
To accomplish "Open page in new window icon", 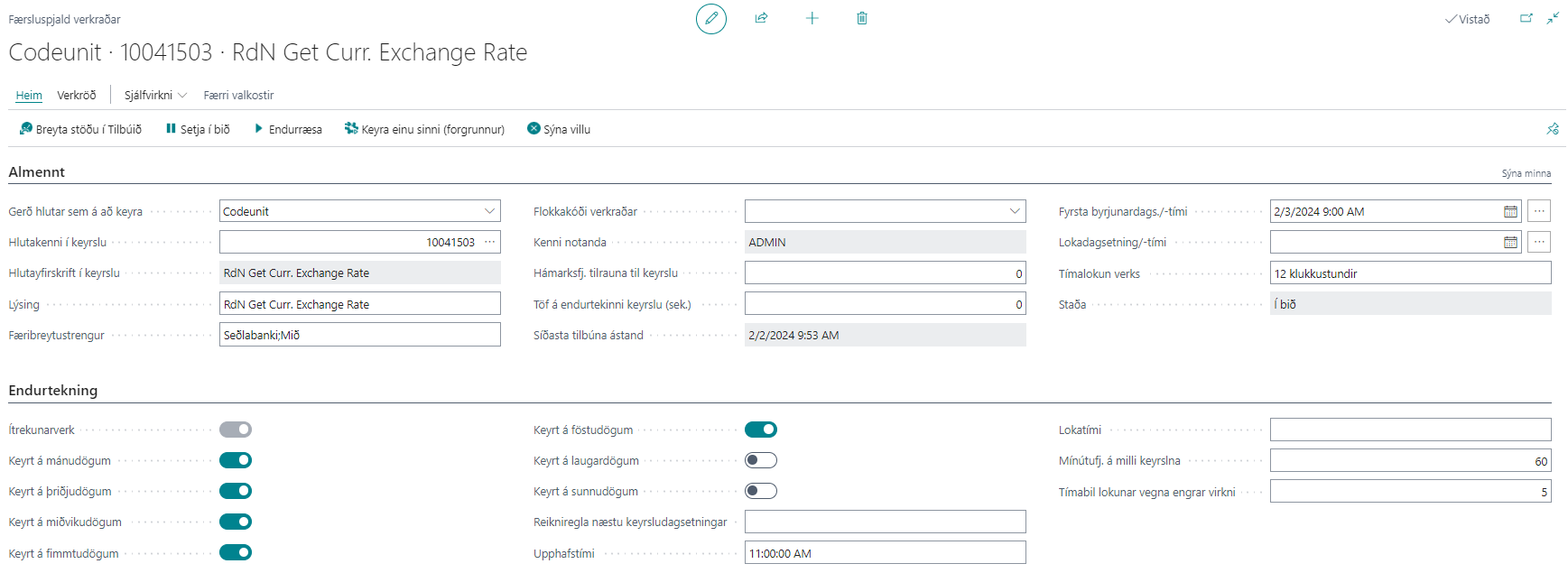I will 1526,19.
